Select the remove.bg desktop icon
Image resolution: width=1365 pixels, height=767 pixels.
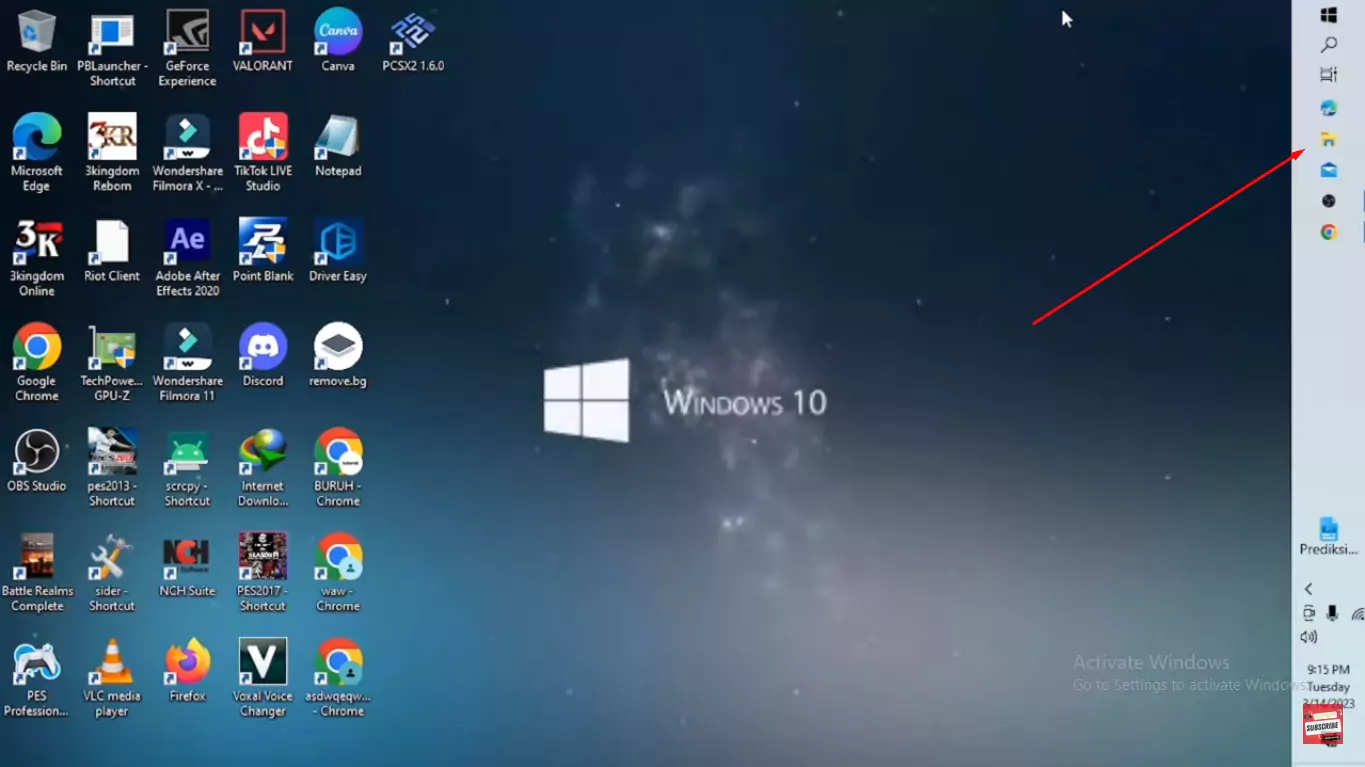[x=338, y=357]
